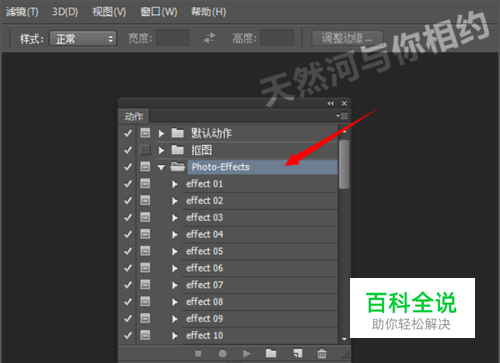Click the scrollbar down arrow
Image resolution: width=500 pixels, height=363 pixels.
point(344,339)
